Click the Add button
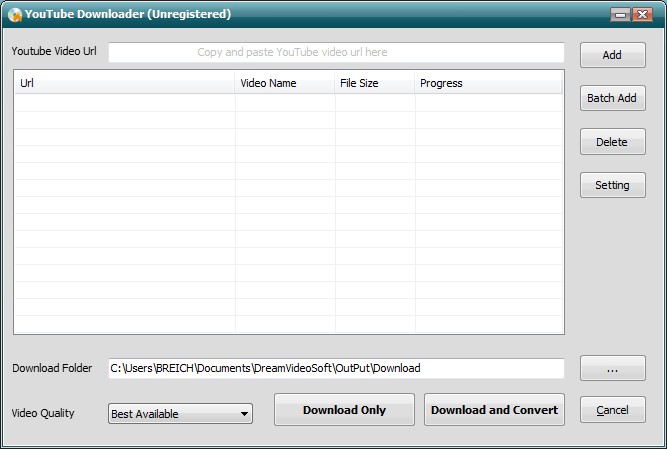 click(x=613, y=55)
